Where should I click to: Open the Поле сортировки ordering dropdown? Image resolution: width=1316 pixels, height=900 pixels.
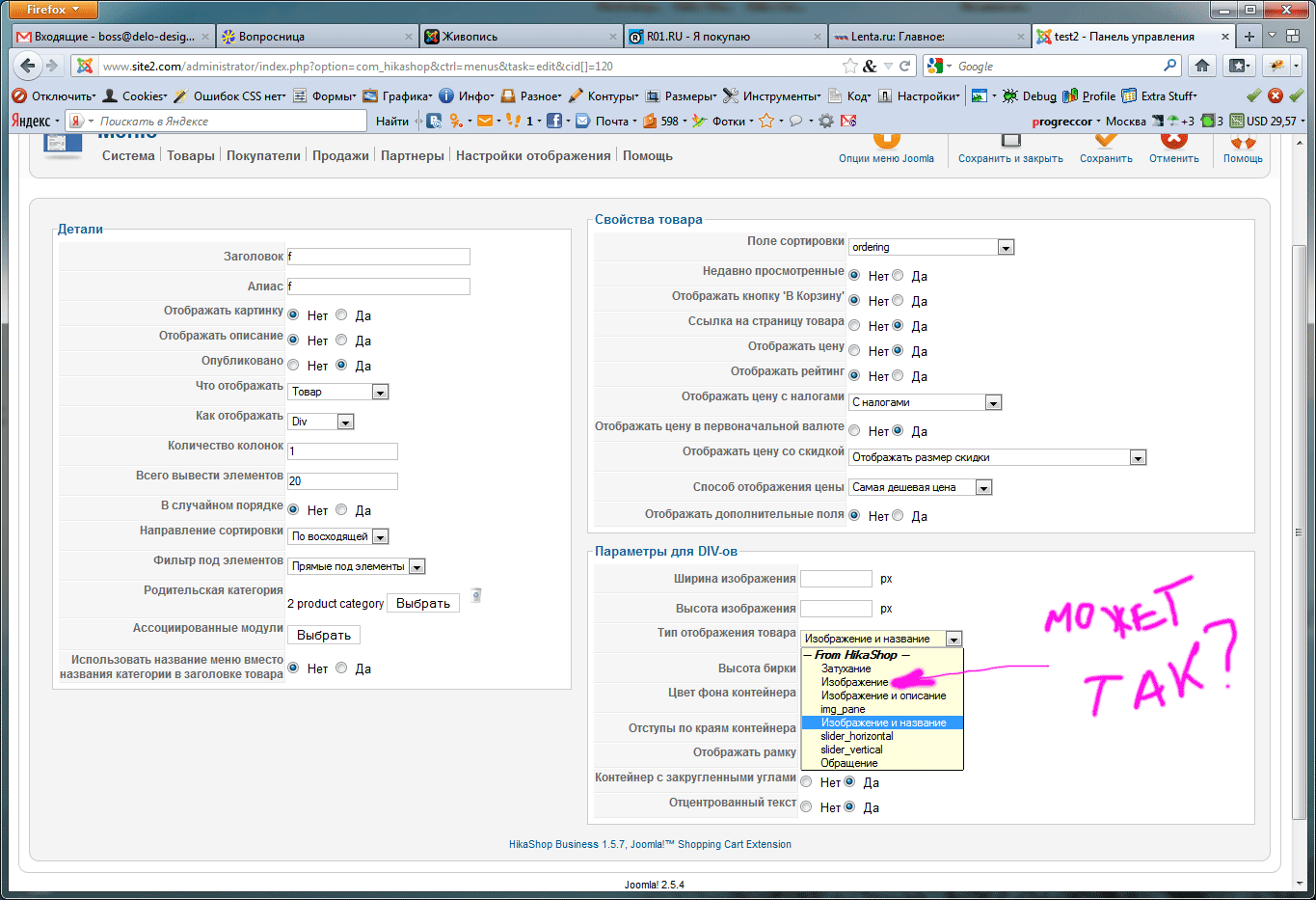931,247
